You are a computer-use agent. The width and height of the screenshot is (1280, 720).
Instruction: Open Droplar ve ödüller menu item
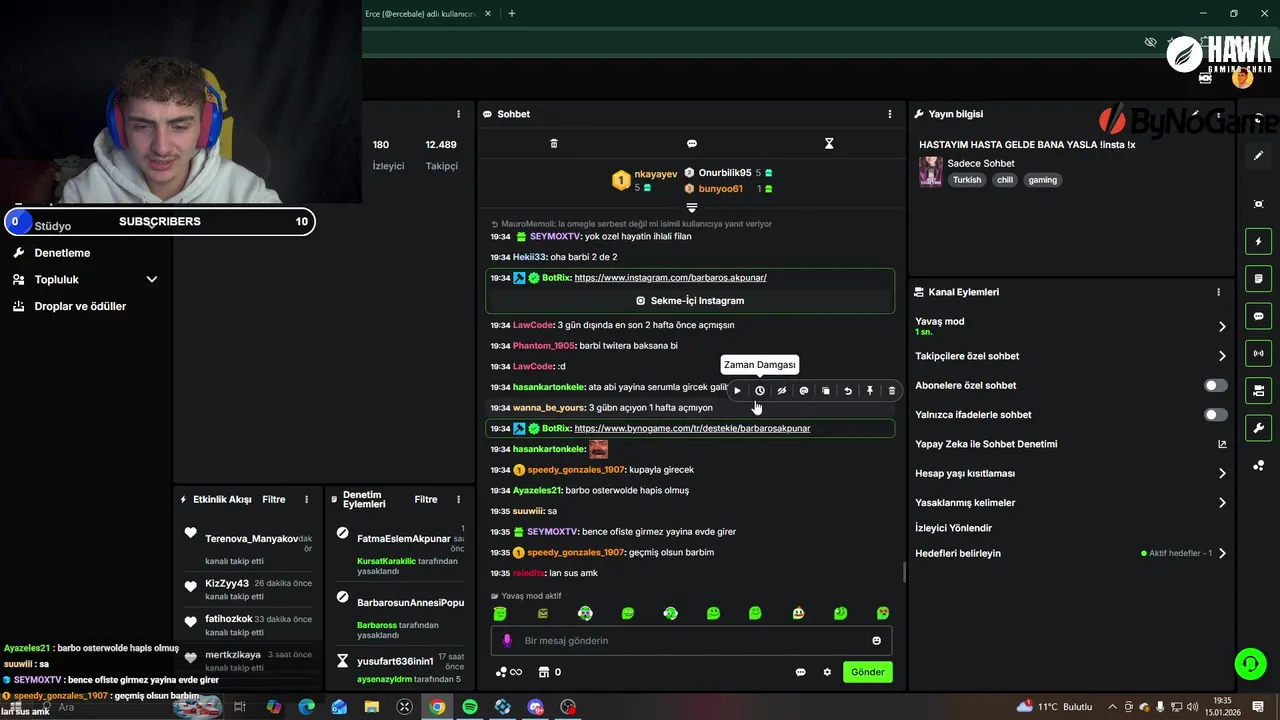80,306
